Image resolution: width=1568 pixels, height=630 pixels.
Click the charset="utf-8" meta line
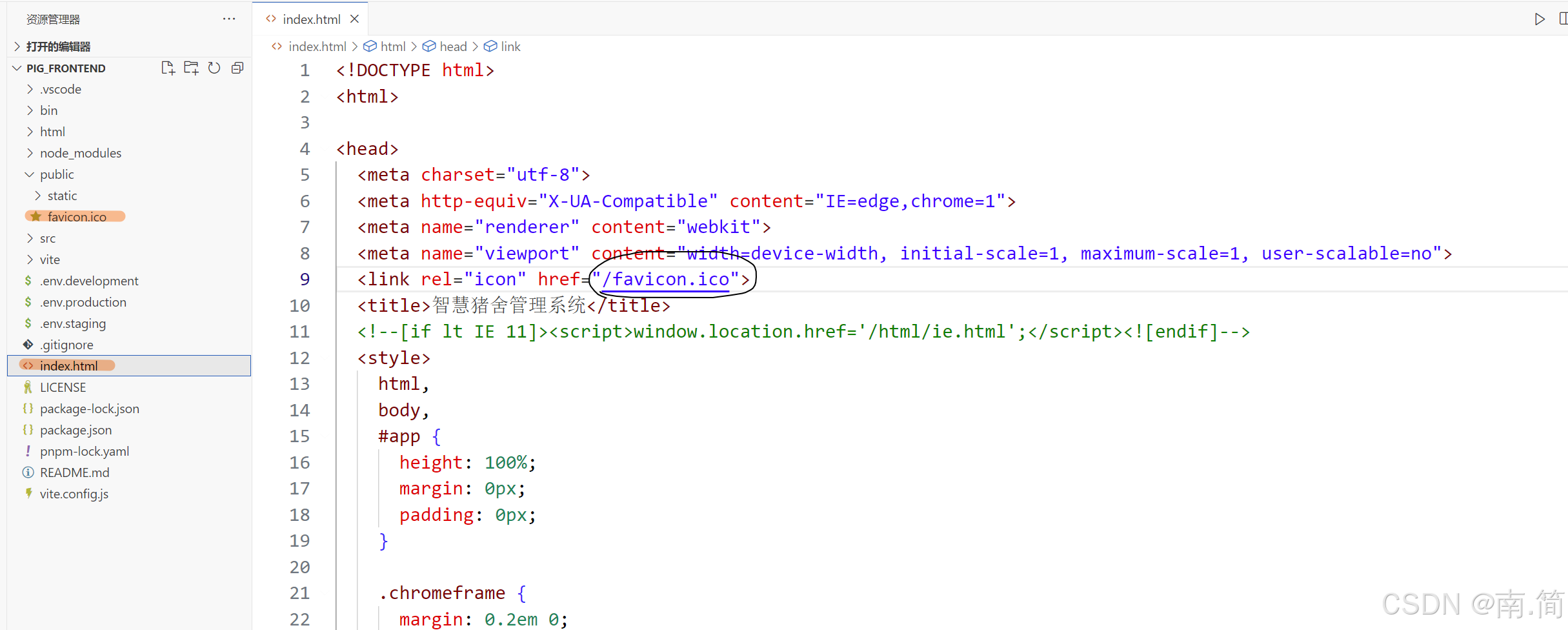tap(474, 175)
